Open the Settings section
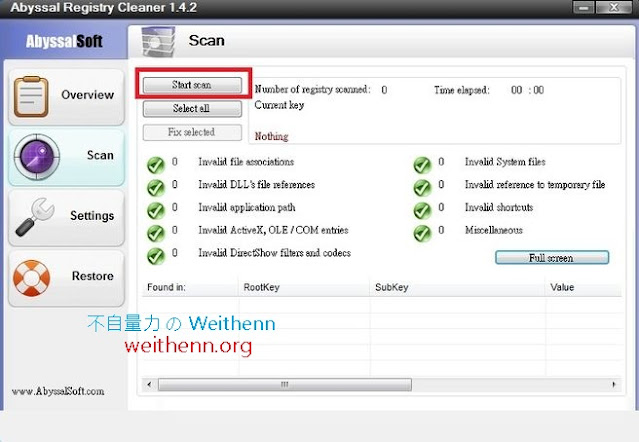 (x=66, y=218)
